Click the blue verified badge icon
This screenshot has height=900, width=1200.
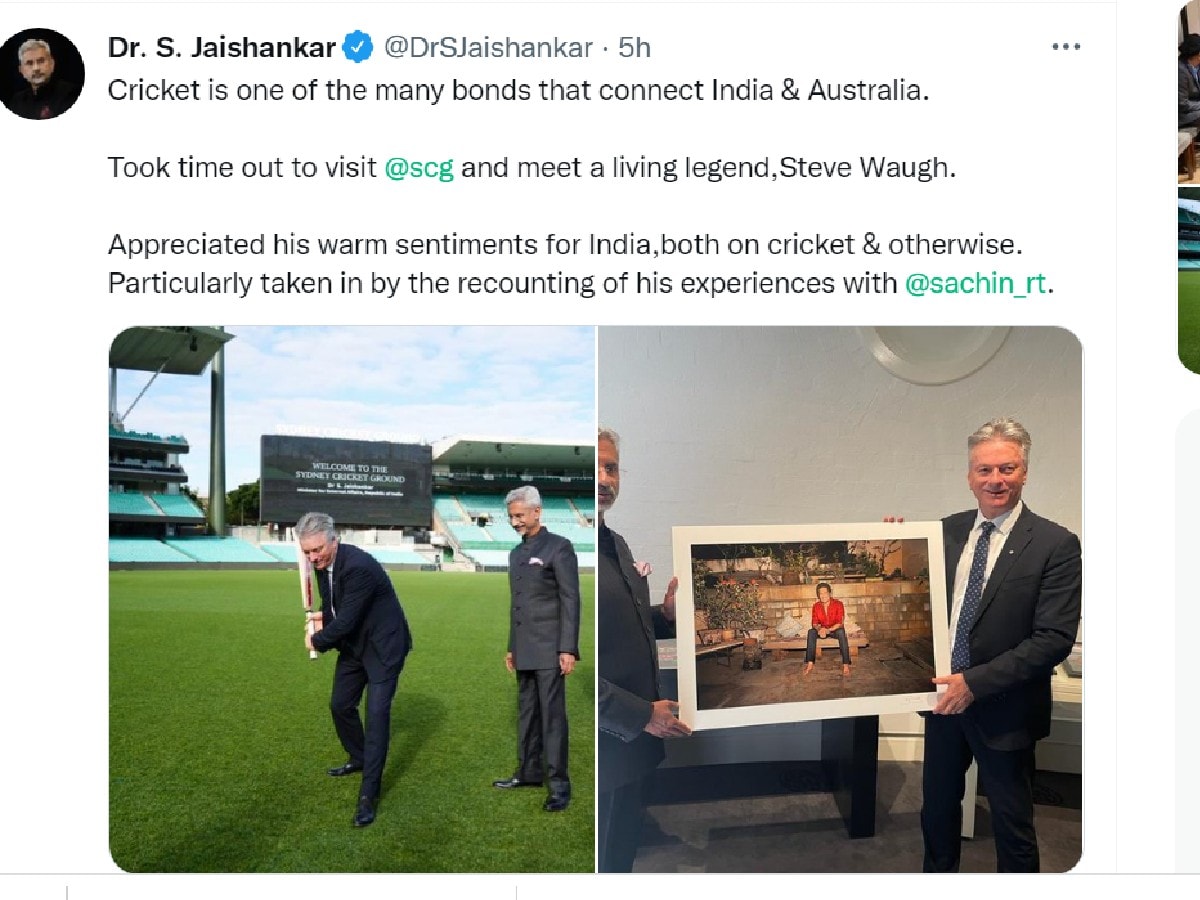[358, 47]
